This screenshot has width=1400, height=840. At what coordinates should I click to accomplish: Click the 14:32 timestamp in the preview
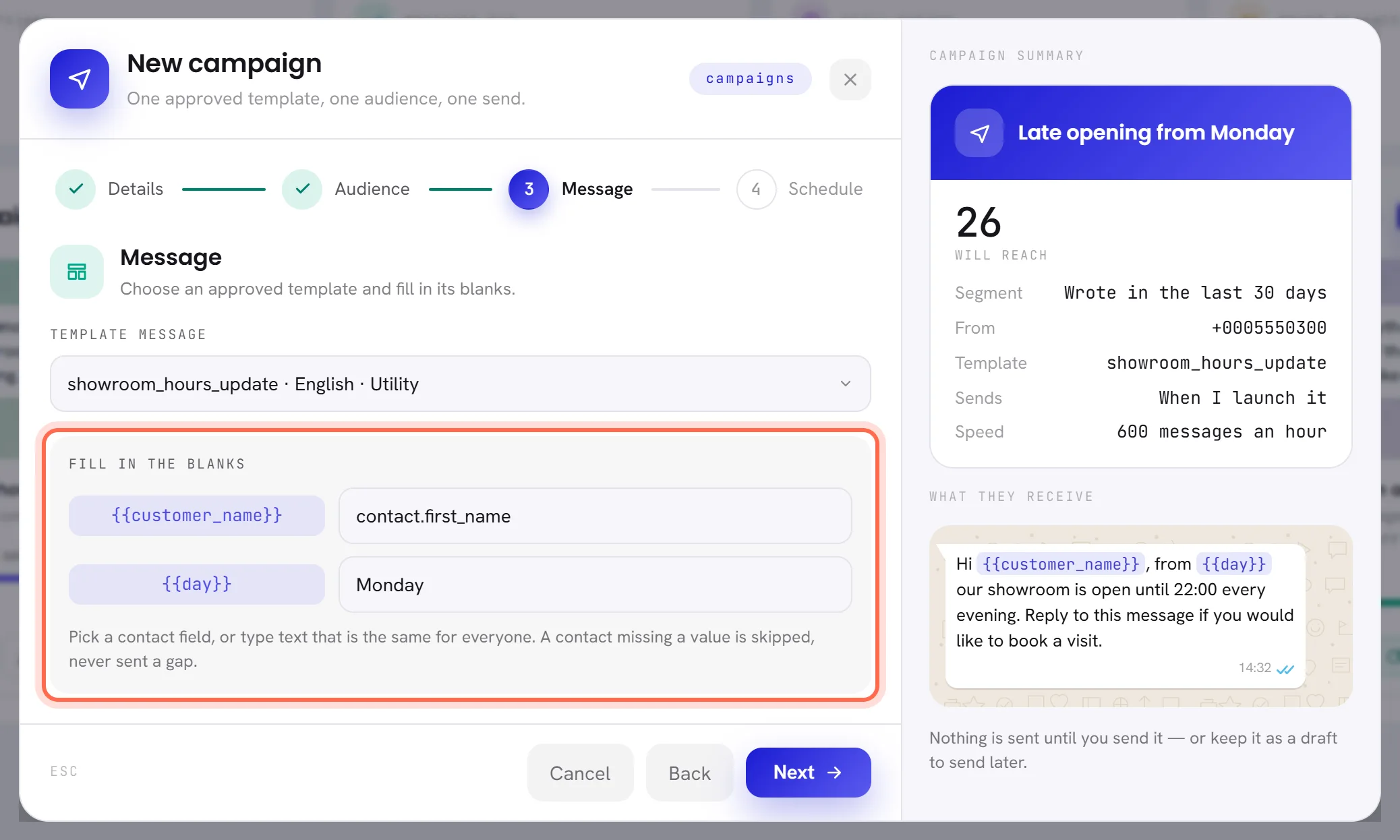[x=1254, y=667]
